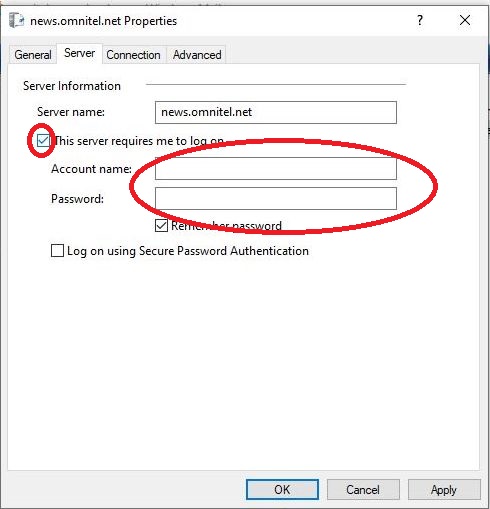The width and height of the screenshot is (490, 509).
Task: Disable the Remember password checkbox
Action: coord(161,226)
